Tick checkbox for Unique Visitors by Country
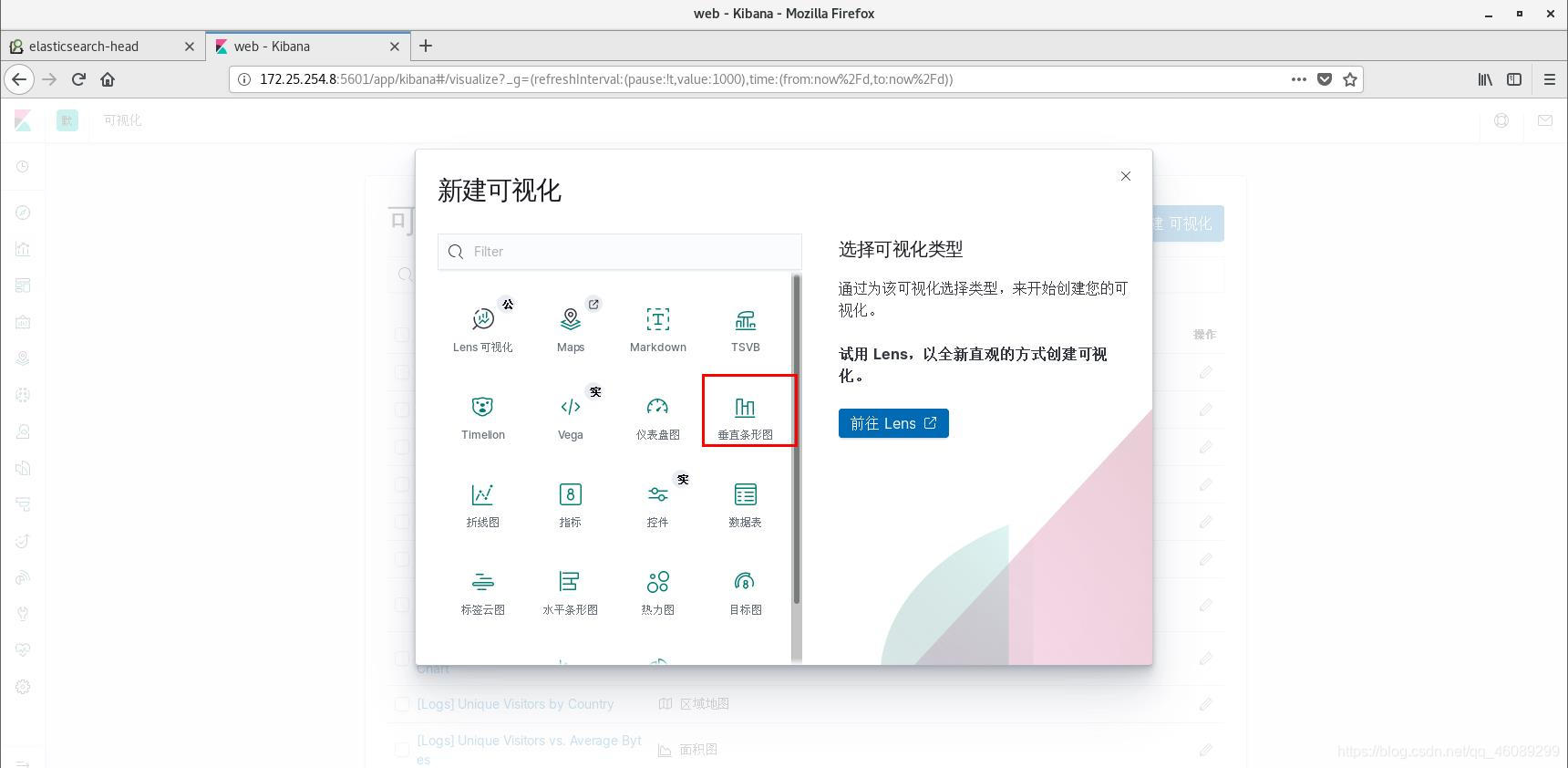This screenshot has width=1568, height=768. (x=402, y=704)
